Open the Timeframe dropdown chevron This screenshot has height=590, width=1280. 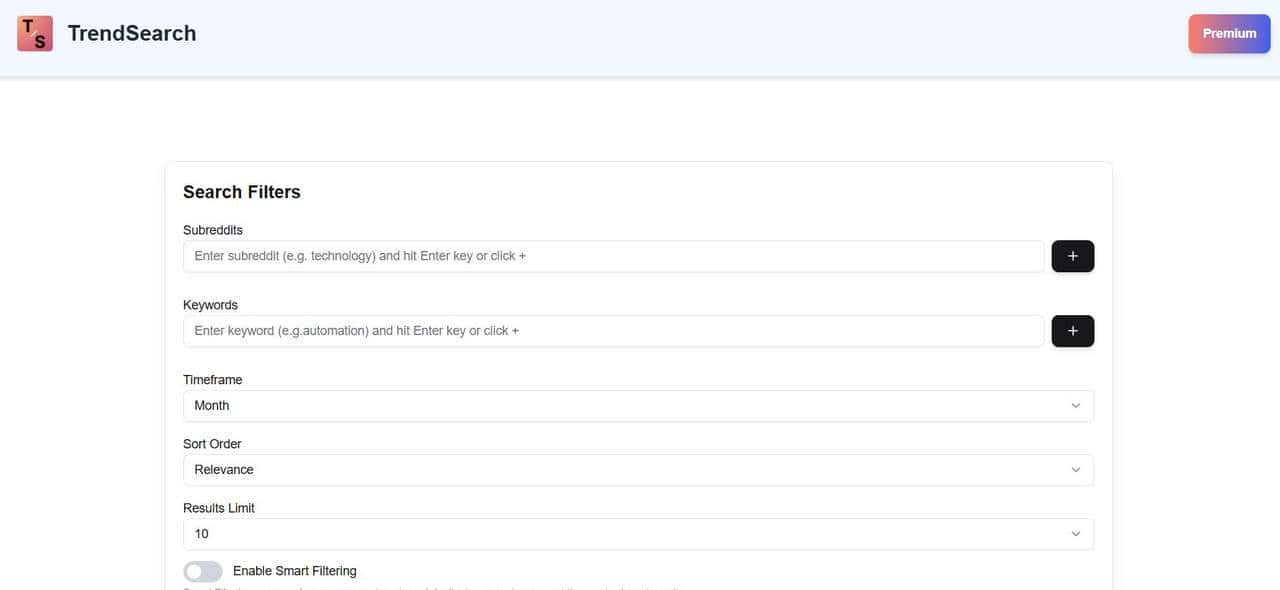pyautogui.click(x=1076, y=405)
